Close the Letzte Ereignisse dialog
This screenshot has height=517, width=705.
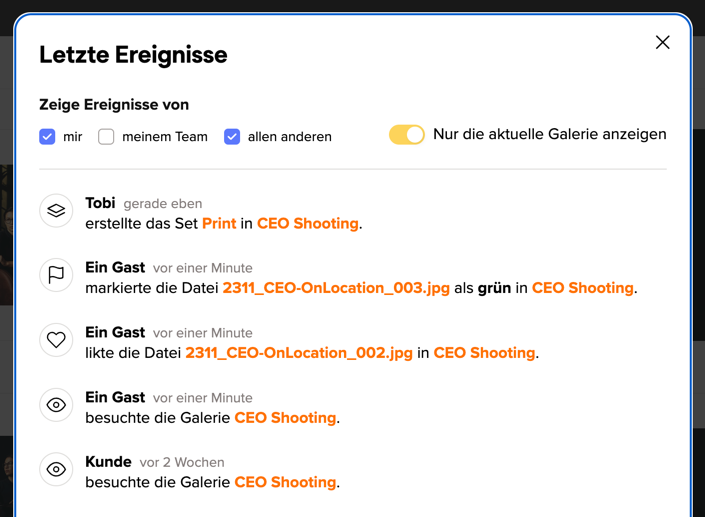tap(662, 42)
